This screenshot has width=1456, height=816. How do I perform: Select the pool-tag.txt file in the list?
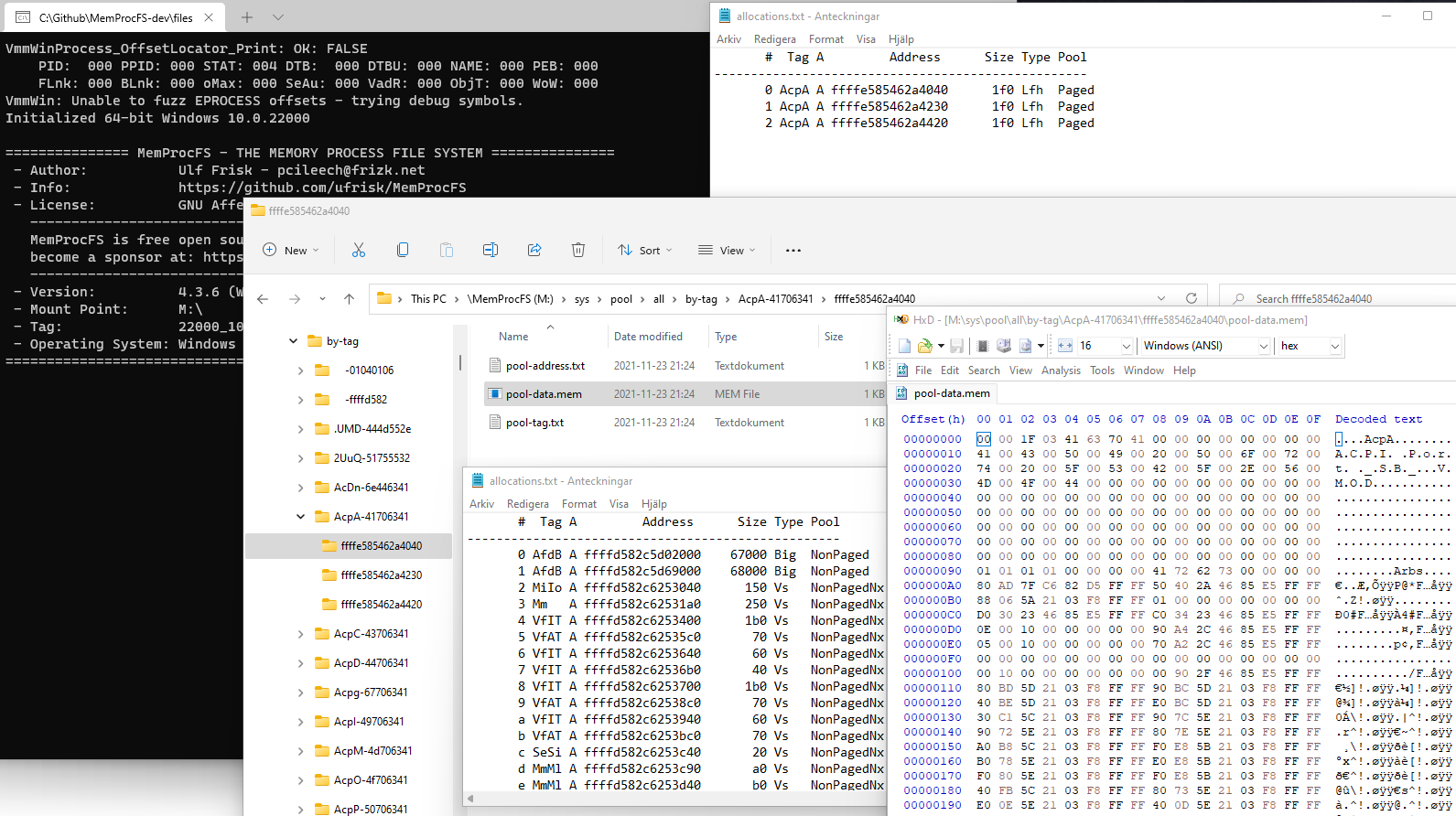(x=534, y=423)
